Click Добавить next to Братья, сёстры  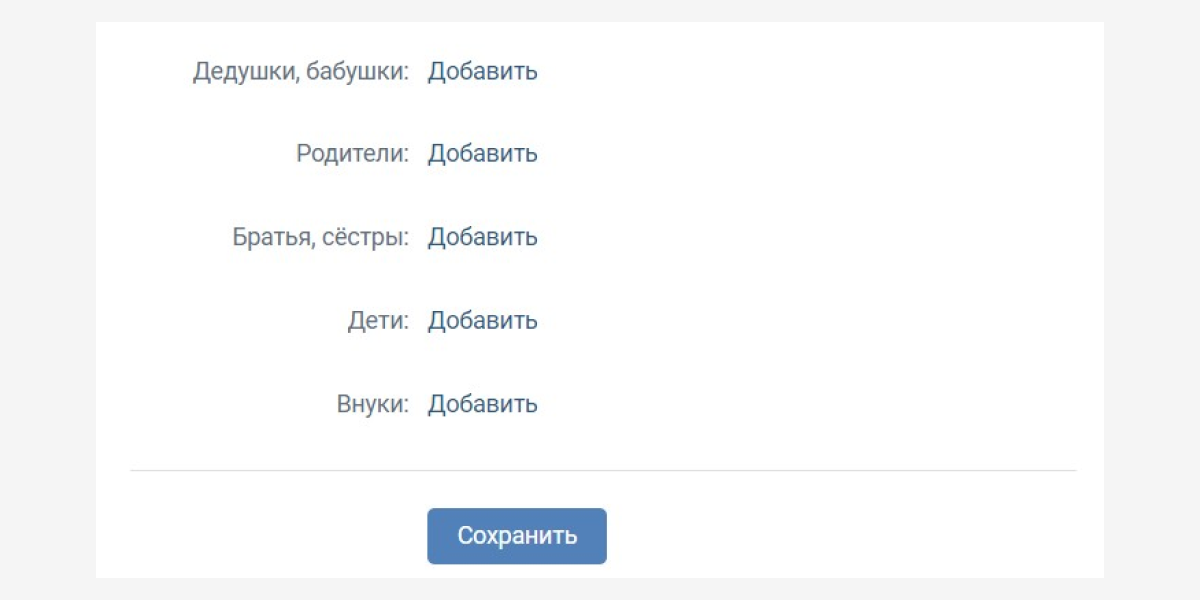[483, 238]
